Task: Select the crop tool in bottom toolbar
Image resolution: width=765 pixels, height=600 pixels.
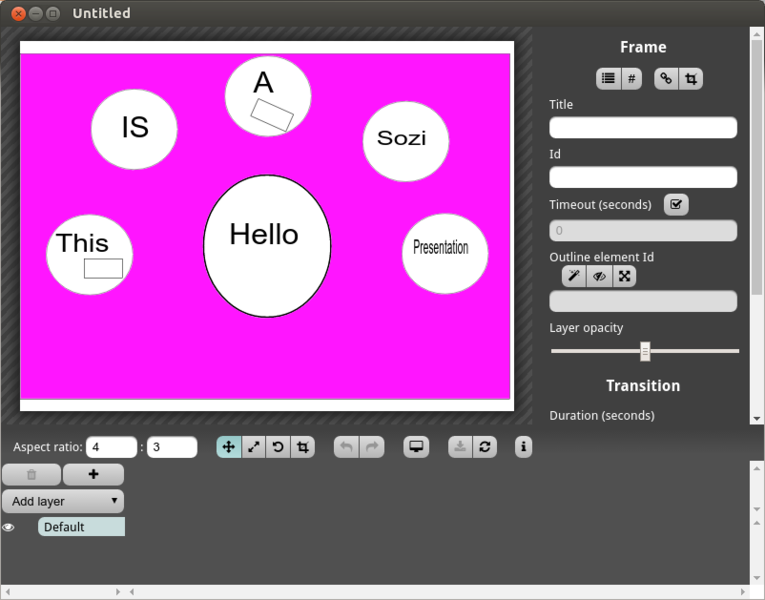Action: 303,447
